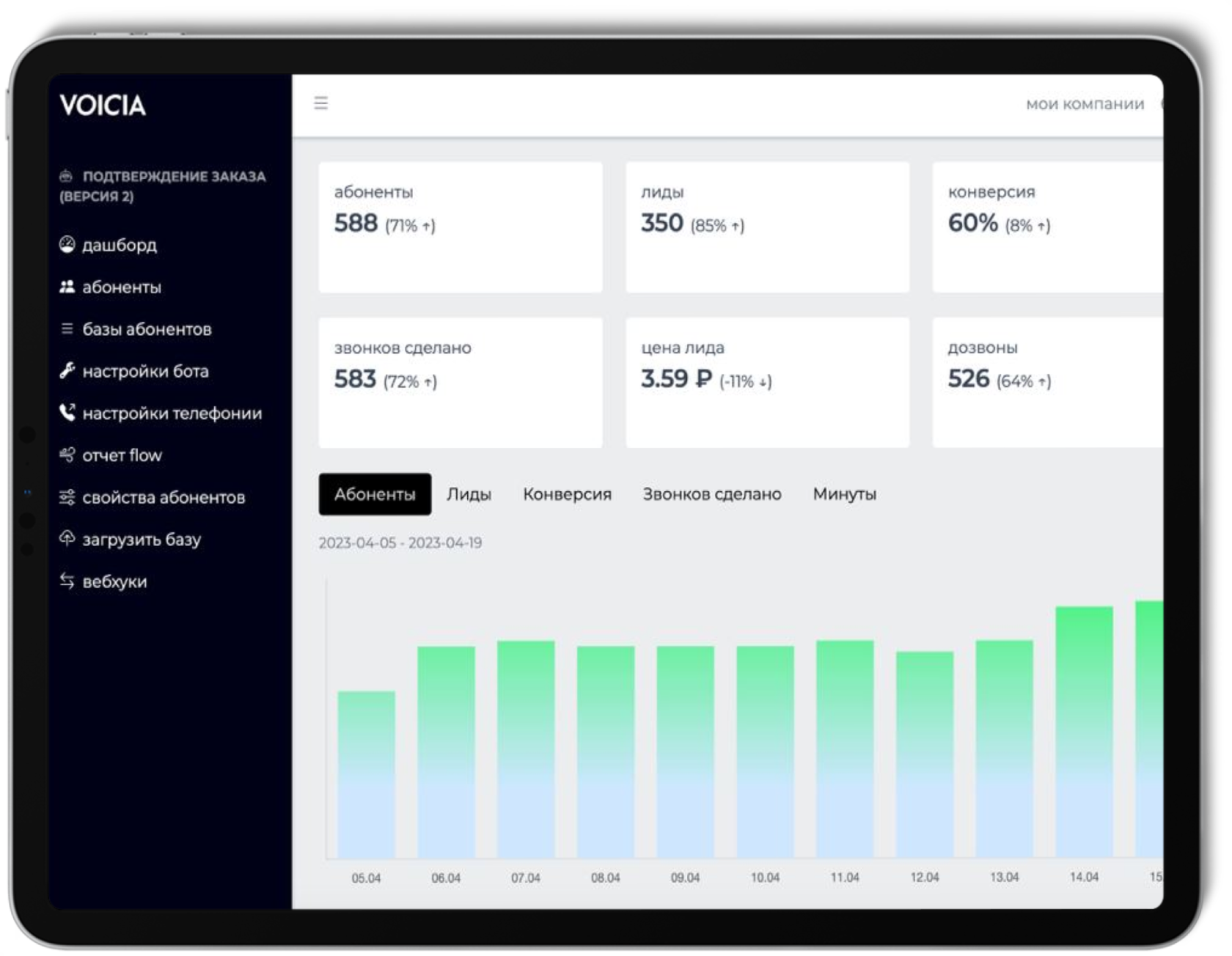
Task: Click the bot icon beside ПОДТВЕРЖДЕНИЕ ЗАКАЗА
Action: (x=66, y=176)
